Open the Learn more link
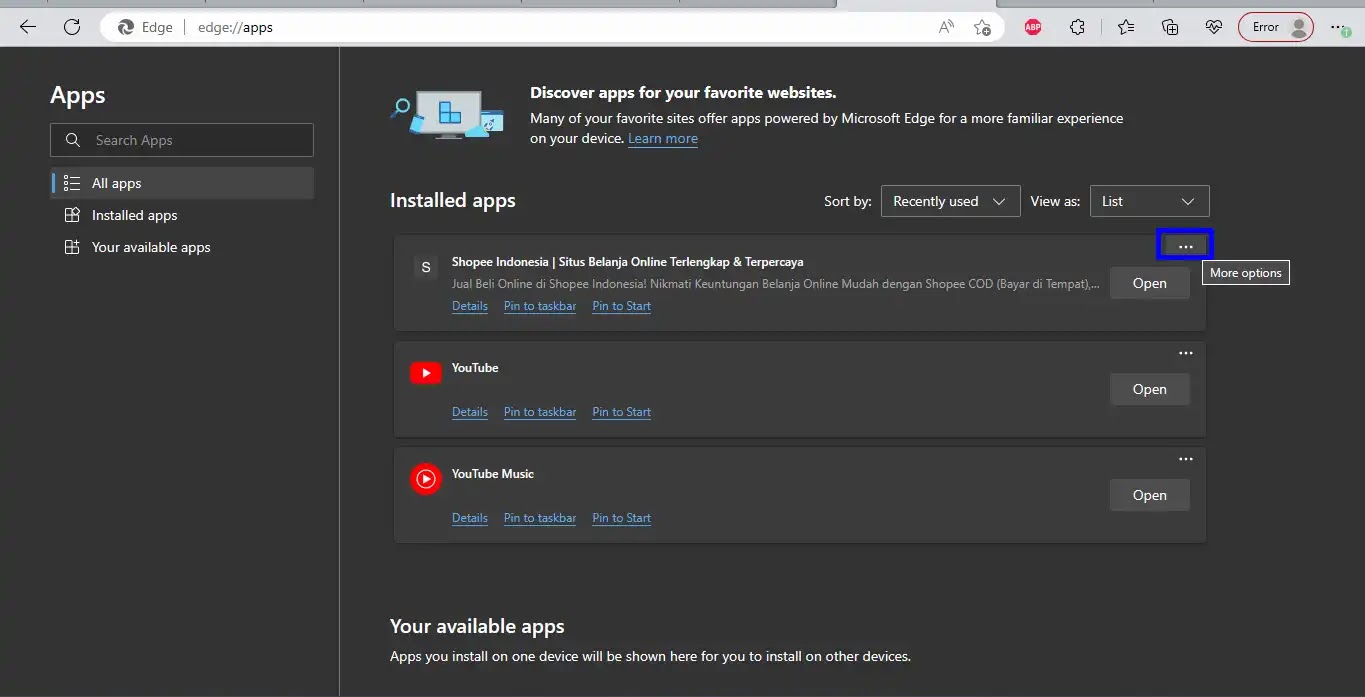 pos(663,139)
